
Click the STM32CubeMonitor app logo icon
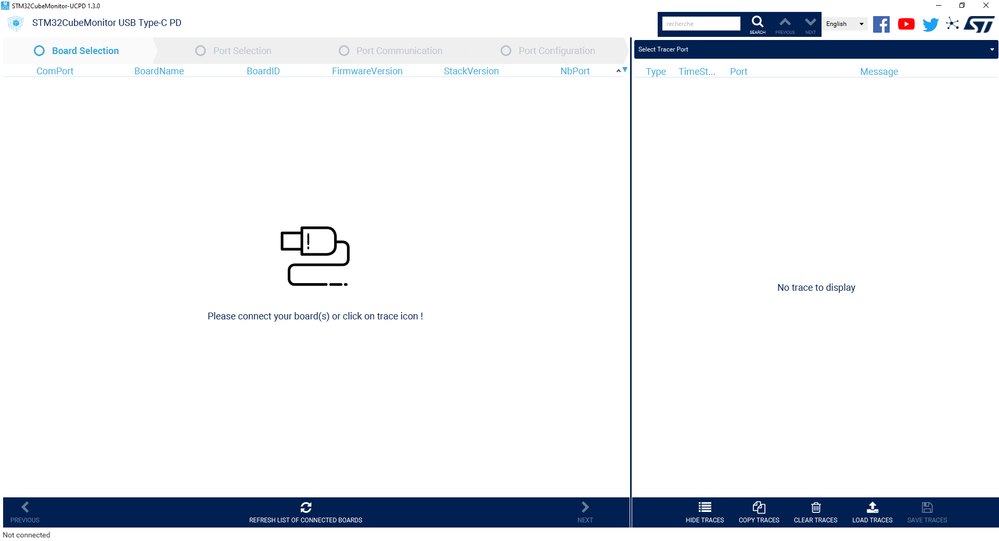pos(16,24)
